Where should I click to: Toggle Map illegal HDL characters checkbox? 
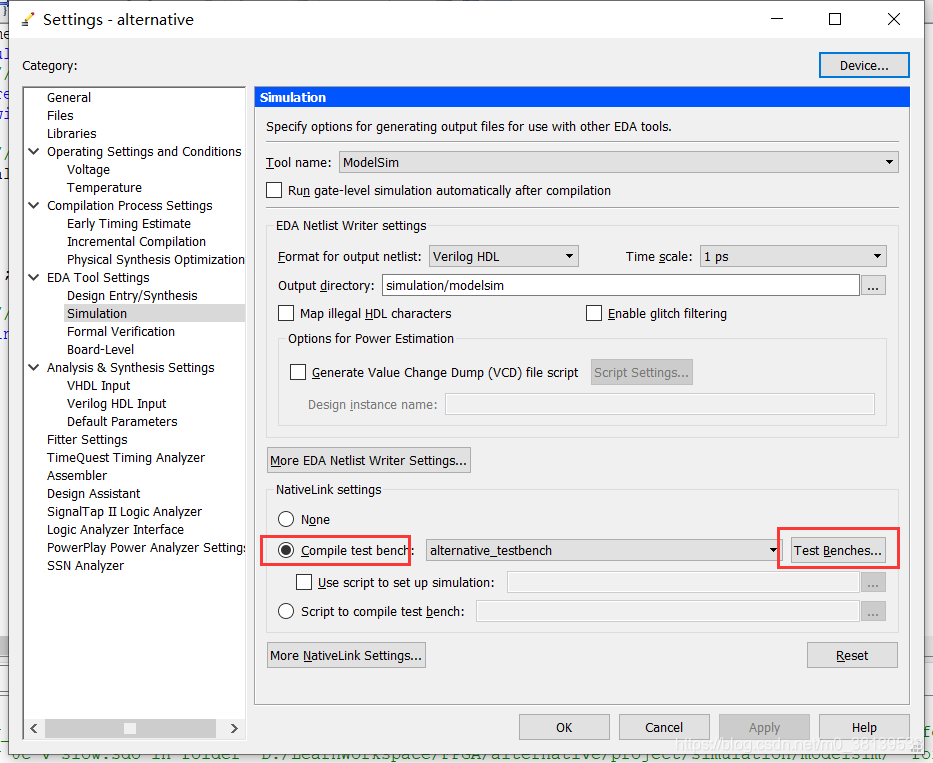pos(286,313)
